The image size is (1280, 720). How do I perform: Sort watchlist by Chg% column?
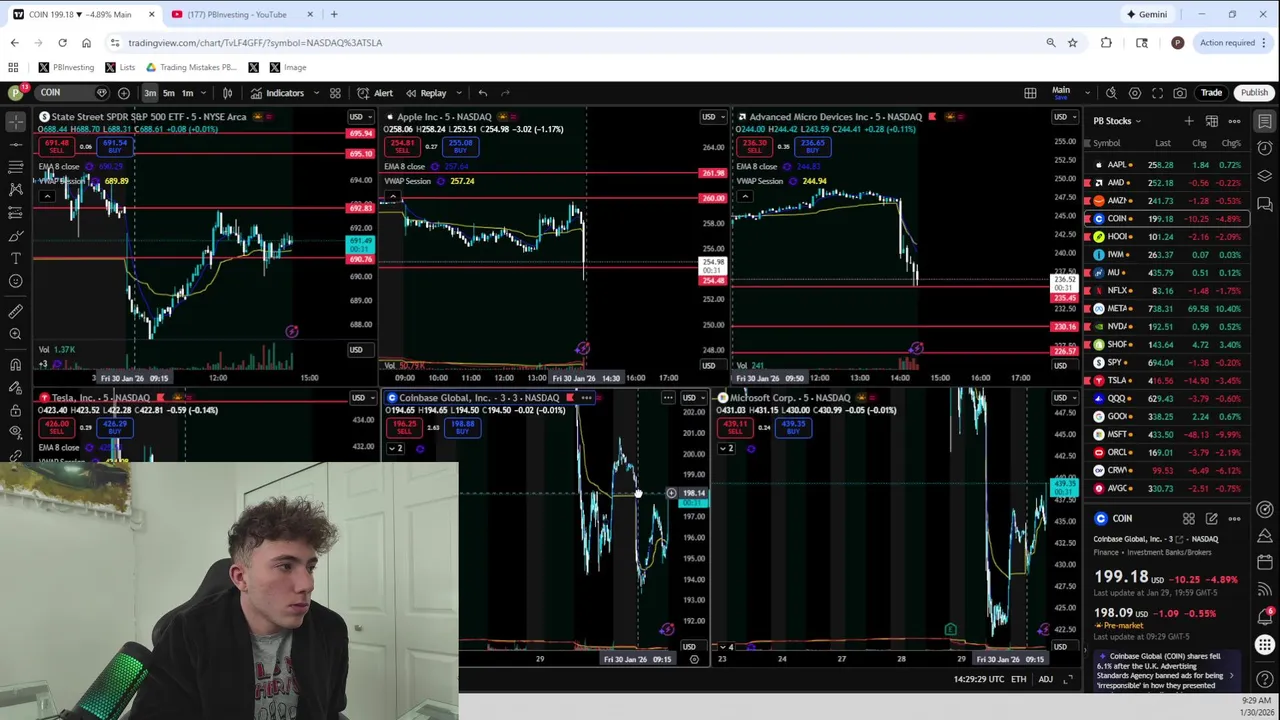pyautogui.click(x=1231, y=143)
